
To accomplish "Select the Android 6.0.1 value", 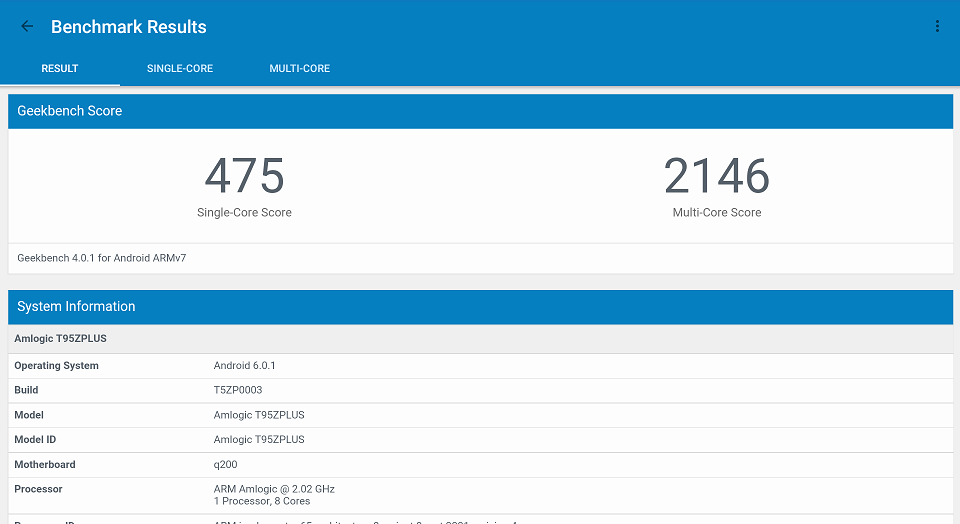I will tap(244, 365).
